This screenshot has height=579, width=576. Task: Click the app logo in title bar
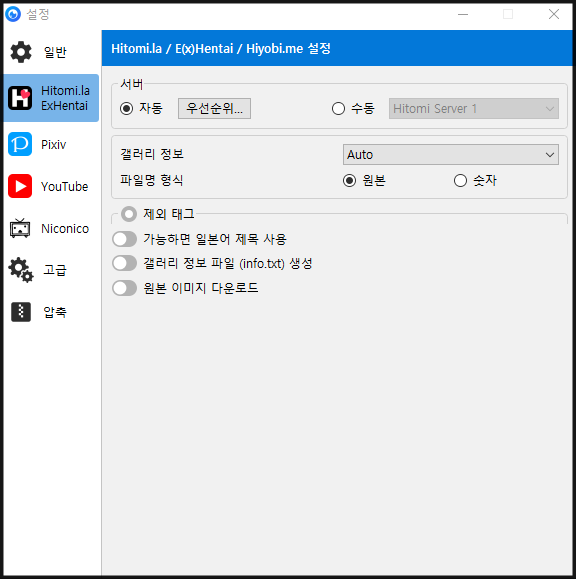pyautogui.click(x=13, y=14)
